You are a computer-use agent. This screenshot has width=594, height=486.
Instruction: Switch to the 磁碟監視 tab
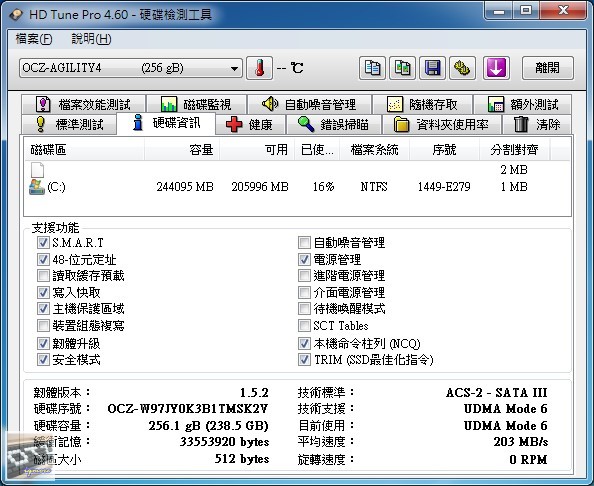(196, 104)
